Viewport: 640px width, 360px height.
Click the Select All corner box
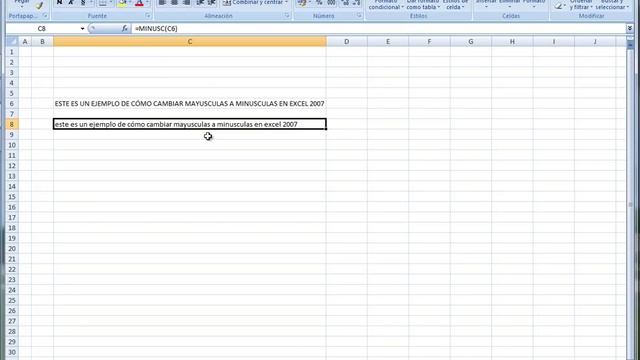click(x=12, y=42)
